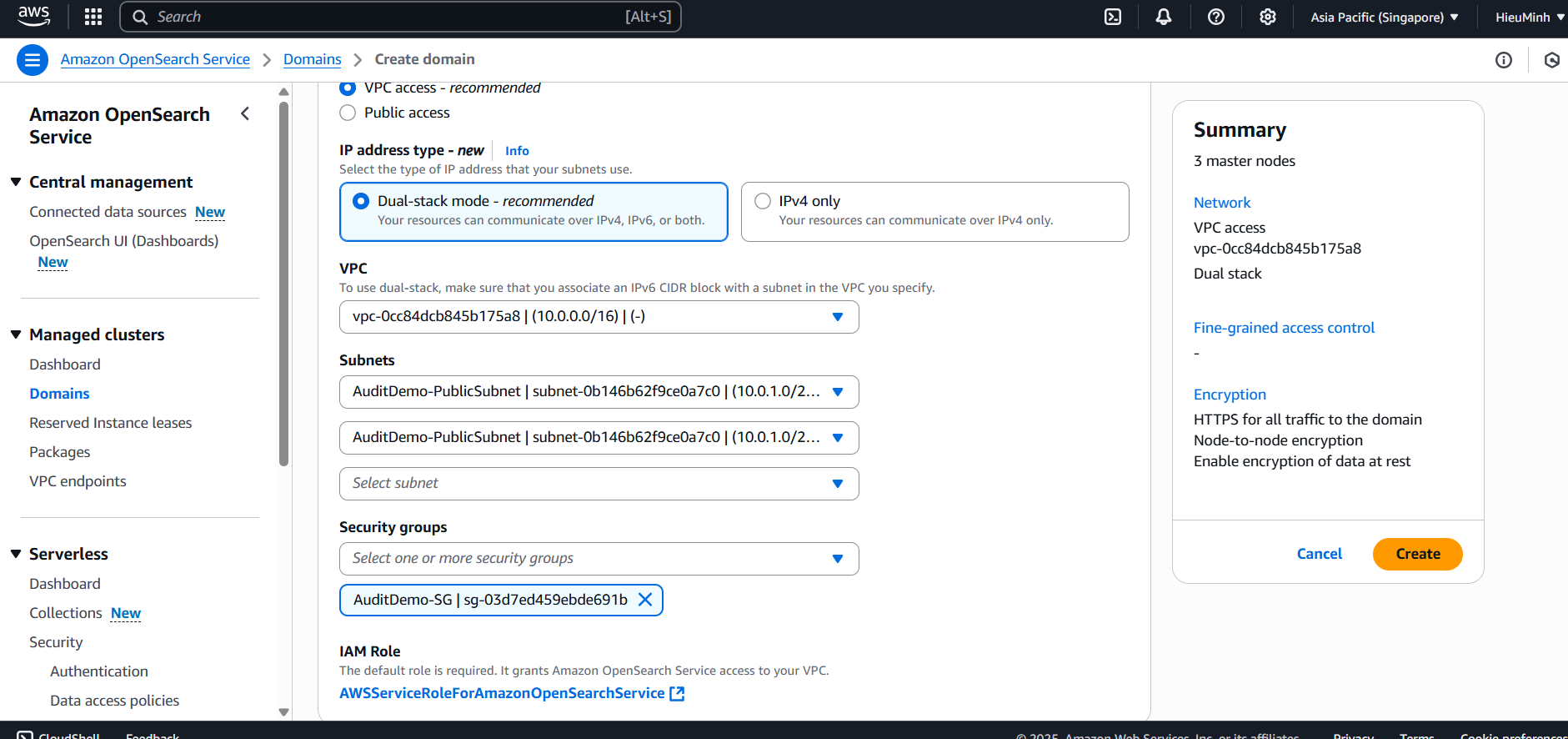
Task: Toggle the hamburger navigation menu
Action: tap(33, 60)
